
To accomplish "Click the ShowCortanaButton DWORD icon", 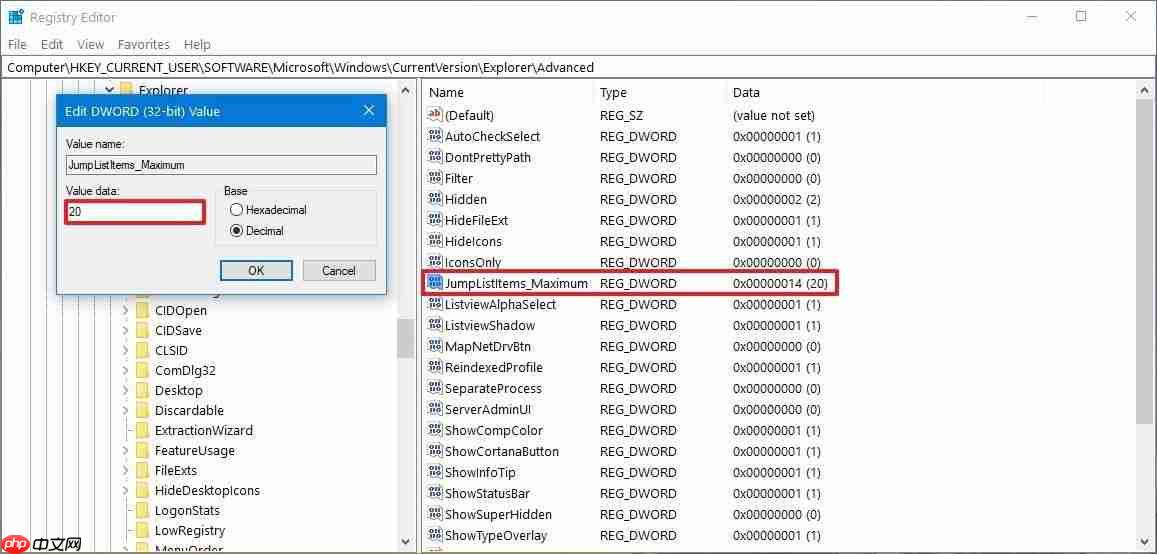I will 435,451.
